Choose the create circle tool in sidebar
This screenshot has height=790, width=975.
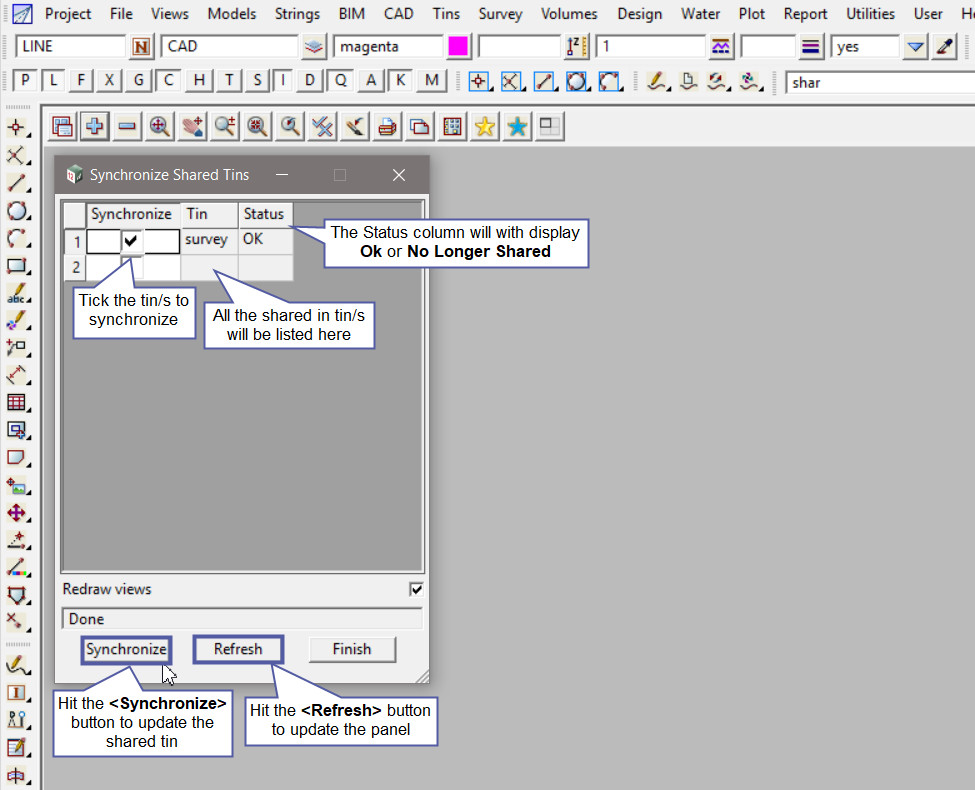pos(17,211)
